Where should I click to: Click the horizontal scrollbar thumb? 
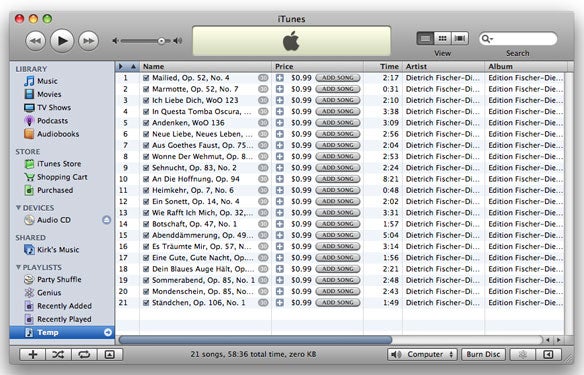point(255,340)
